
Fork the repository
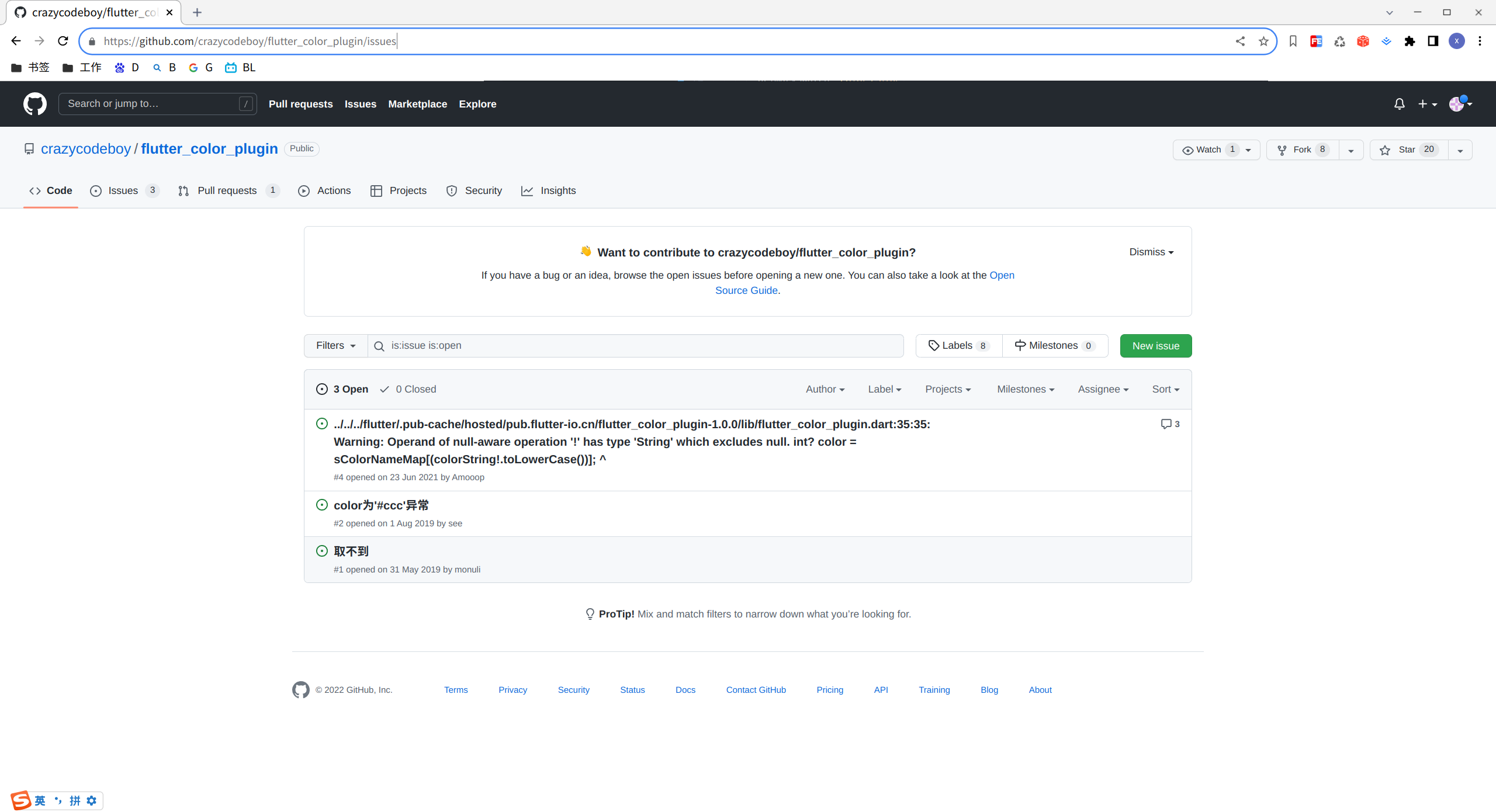click(x=1303, y=150)
